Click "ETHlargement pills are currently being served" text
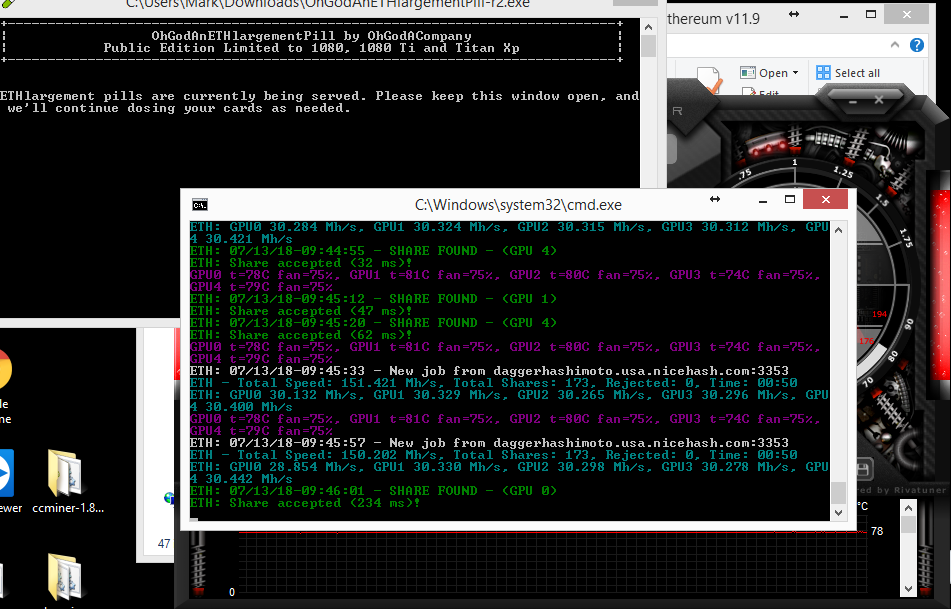Viewport: 951px width, 609px height. (319, 96)
